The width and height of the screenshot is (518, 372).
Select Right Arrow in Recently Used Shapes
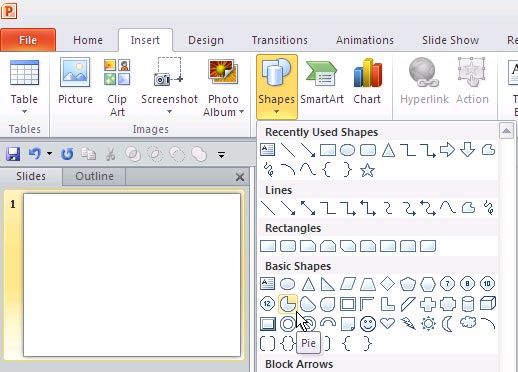[x=447, y=150]
